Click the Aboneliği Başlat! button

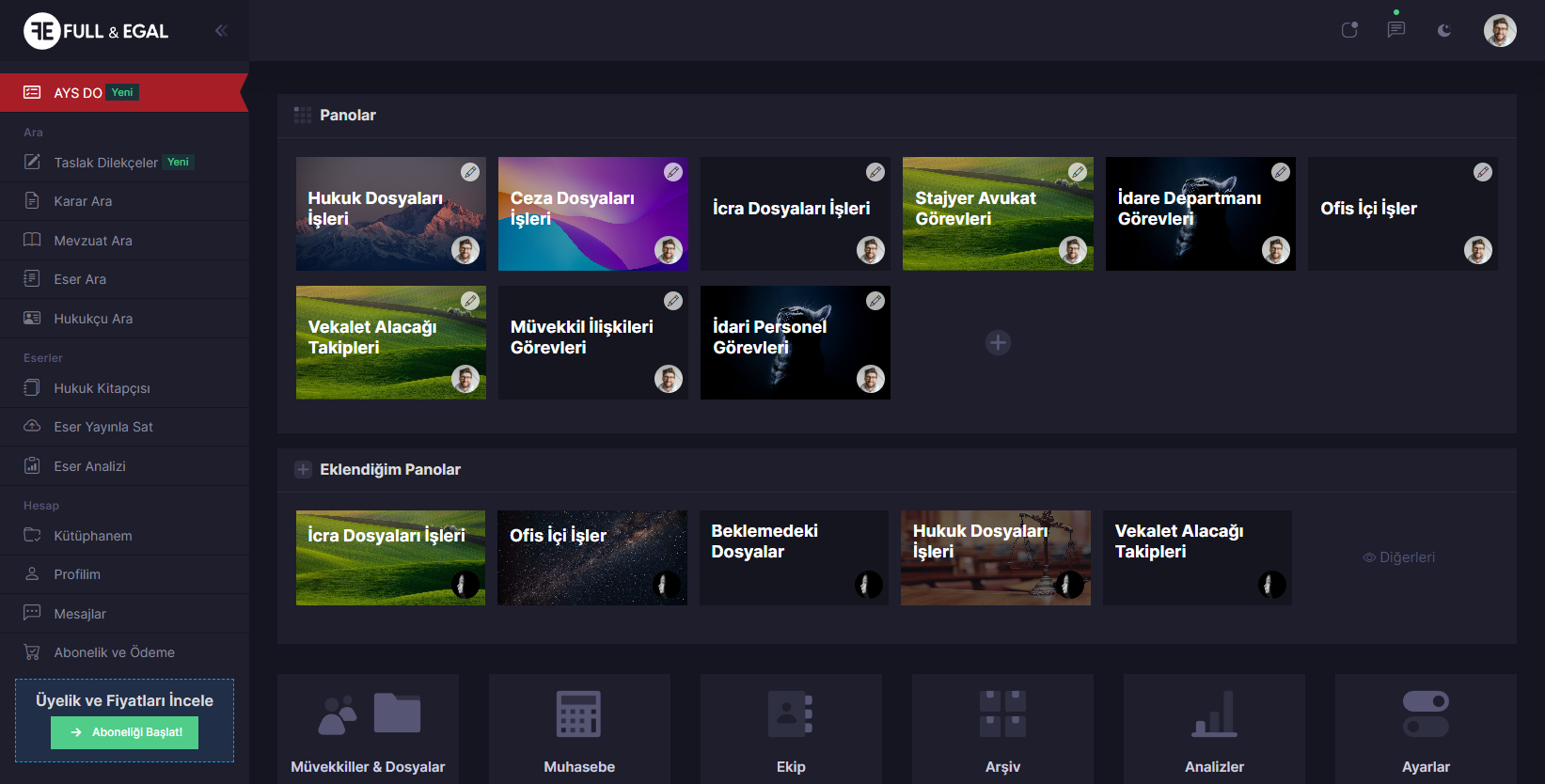coord(124,732)
